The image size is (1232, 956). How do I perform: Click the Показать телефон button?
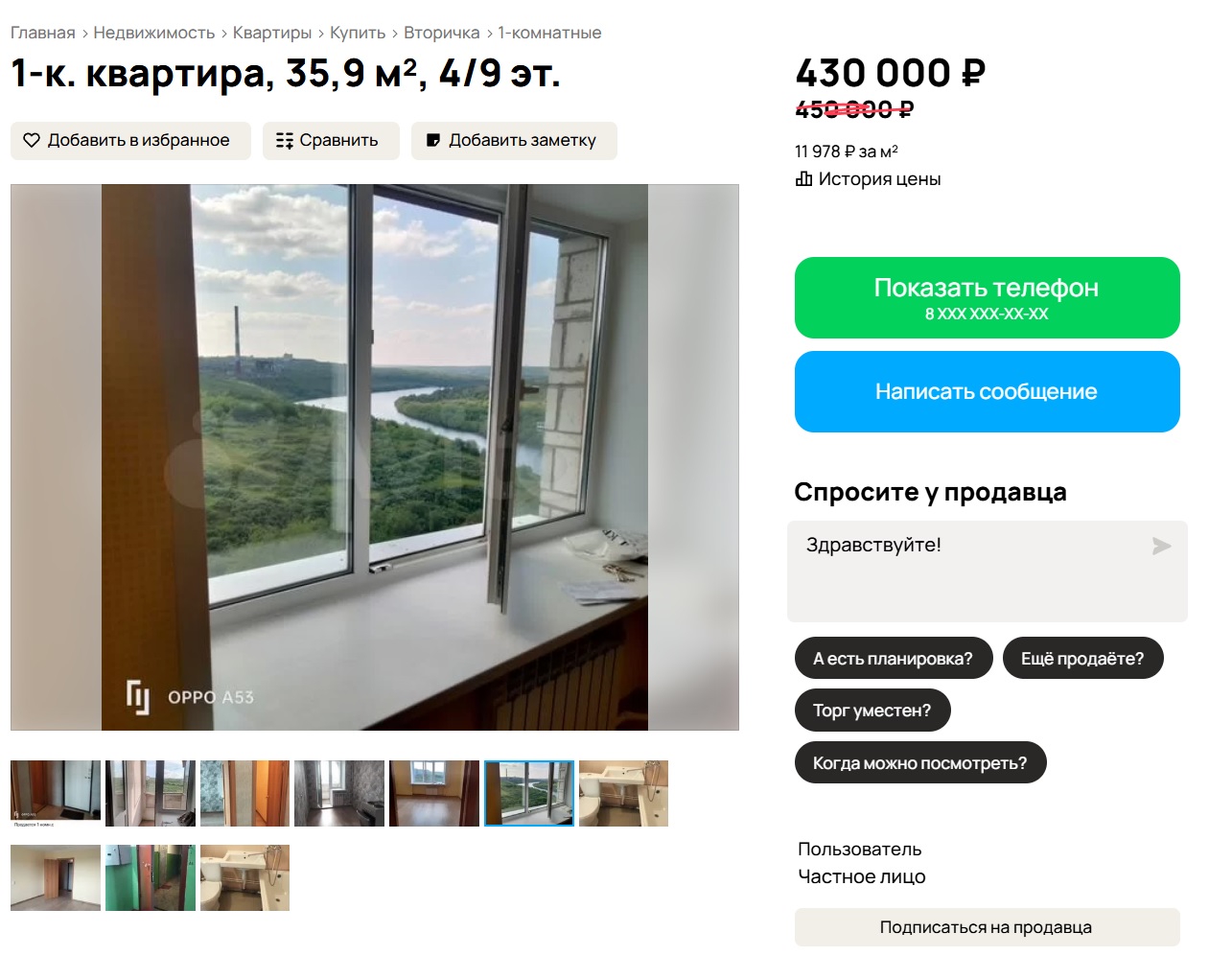click(987, 297)
